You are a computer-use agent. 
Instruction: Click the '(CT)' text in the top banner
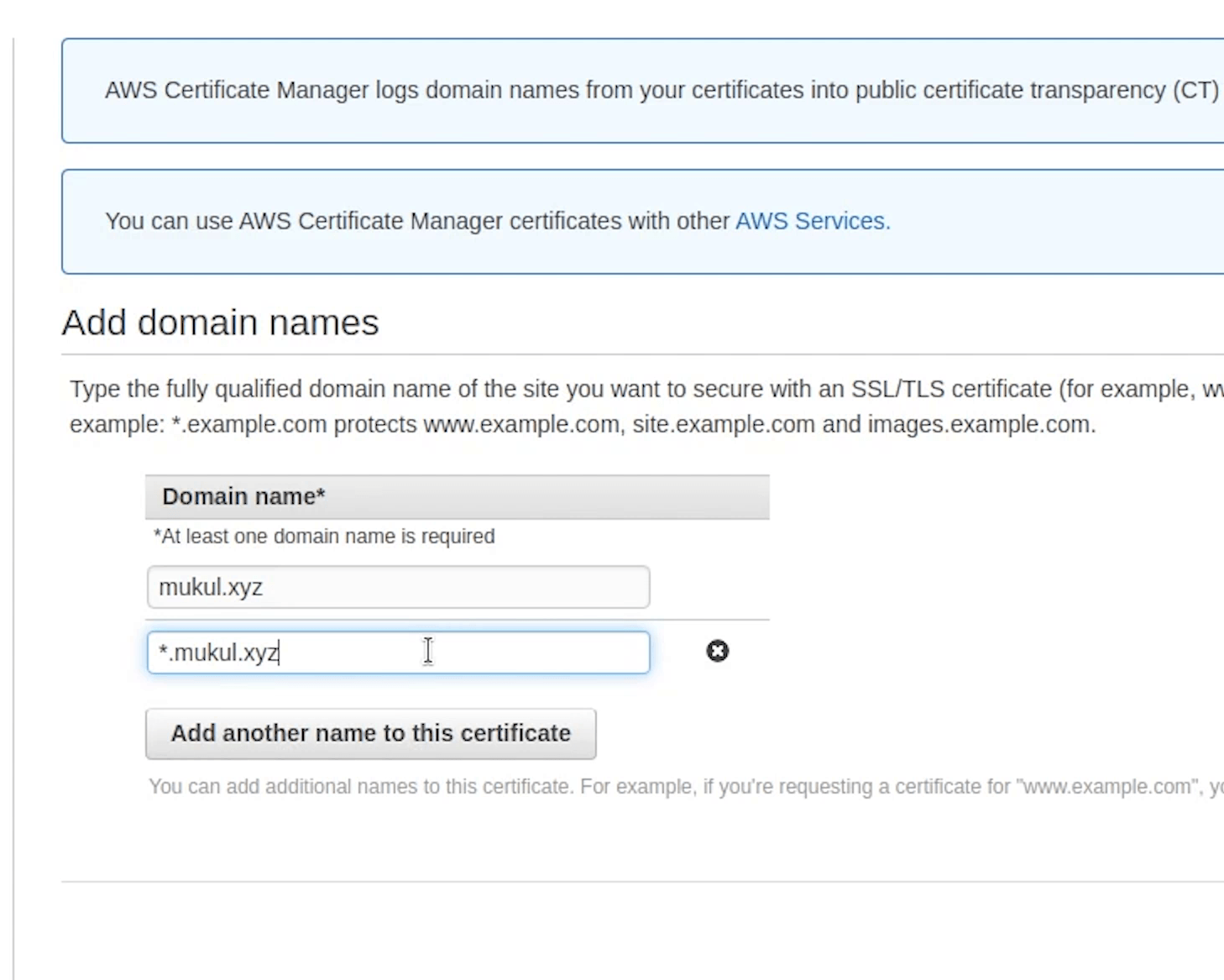coord(1195,90)
